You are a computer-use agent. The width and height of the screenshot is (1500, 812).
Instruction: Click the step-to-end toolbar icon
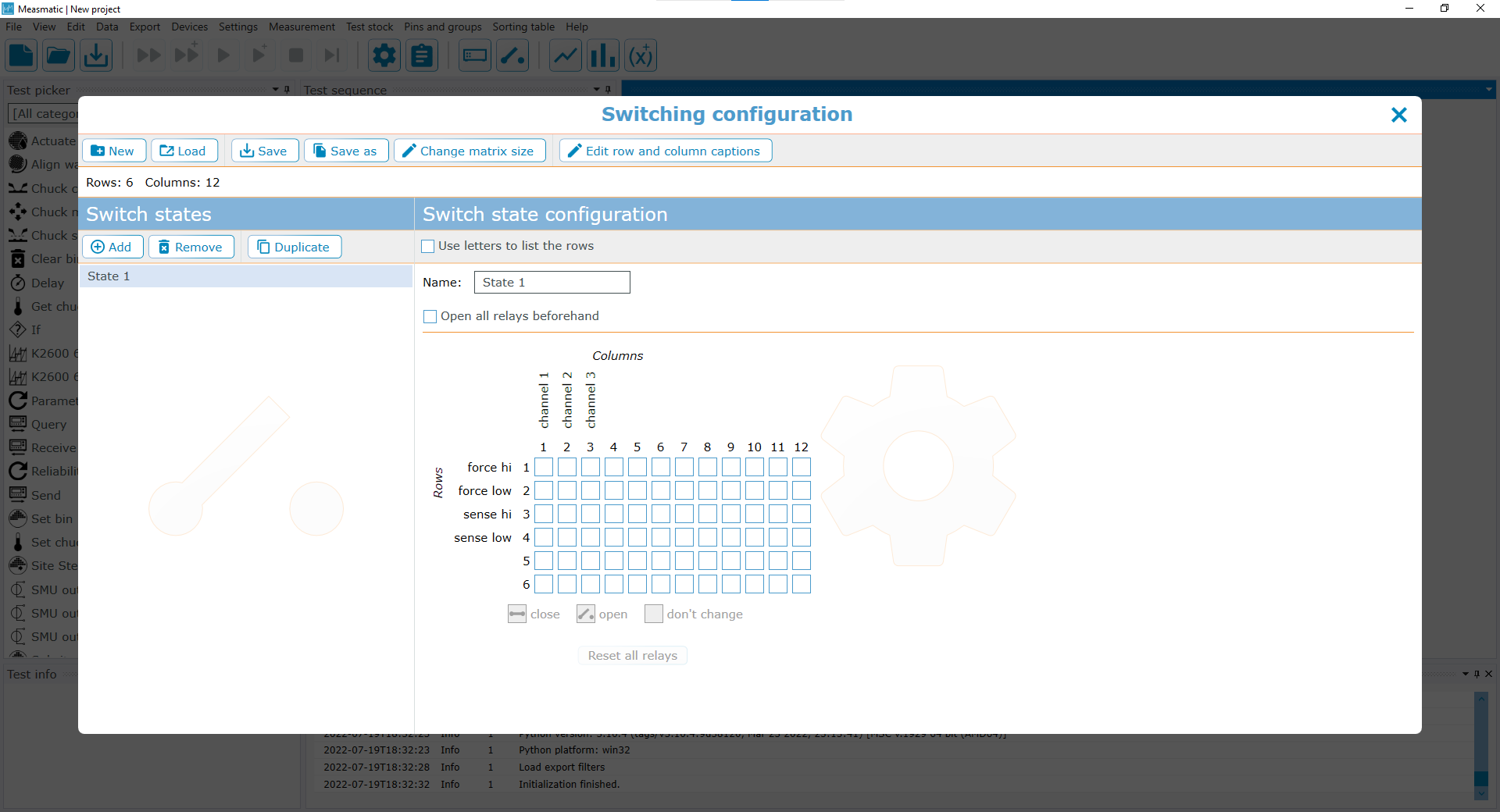click(332, 55)
